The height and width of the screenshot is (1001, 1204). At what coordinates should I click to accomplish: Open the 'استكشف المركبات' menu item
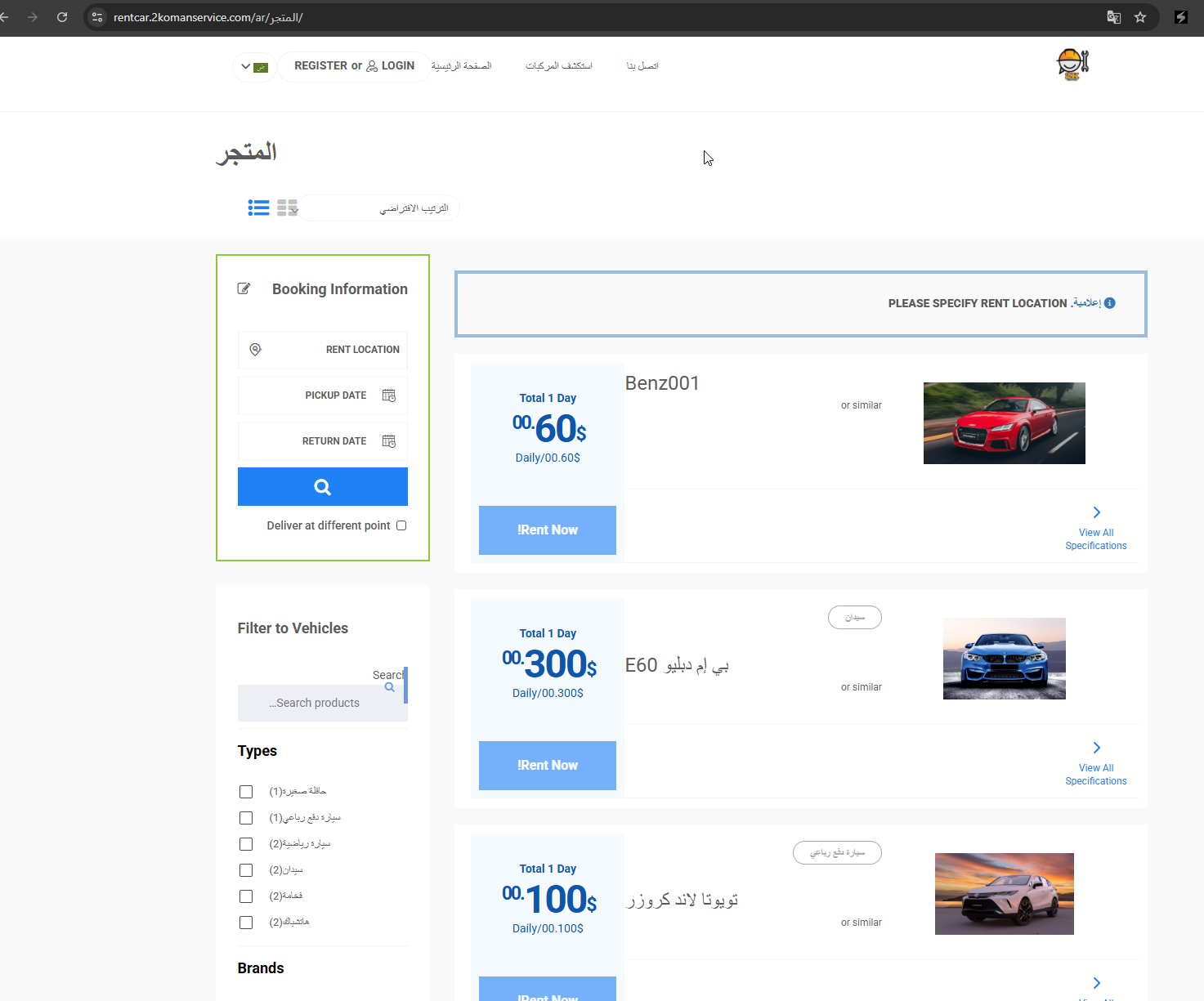click(559, 65)
